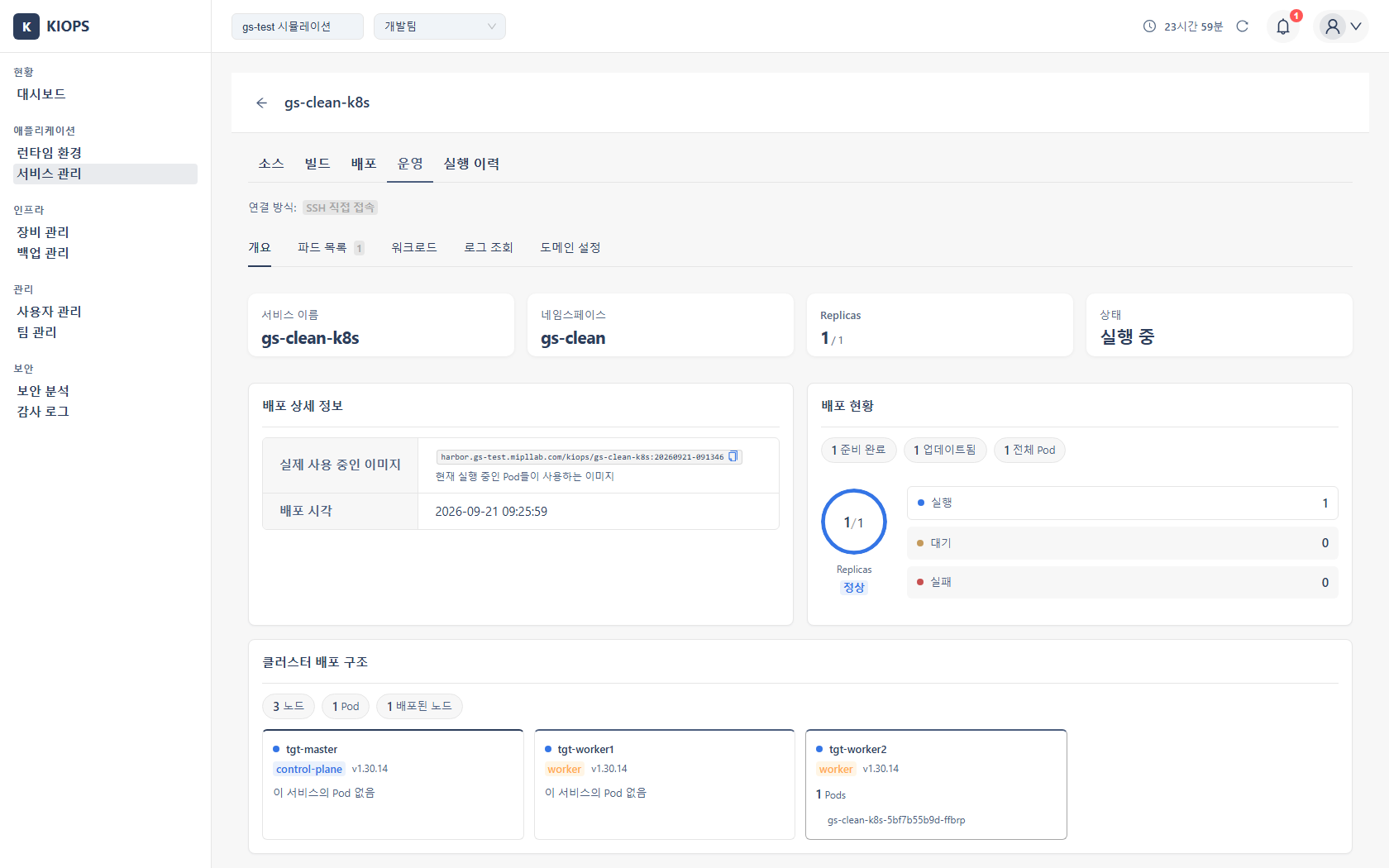Click the SSH 직접 접속 badge
This screenshot has width=1389, height=868.
tap(340, 207)
